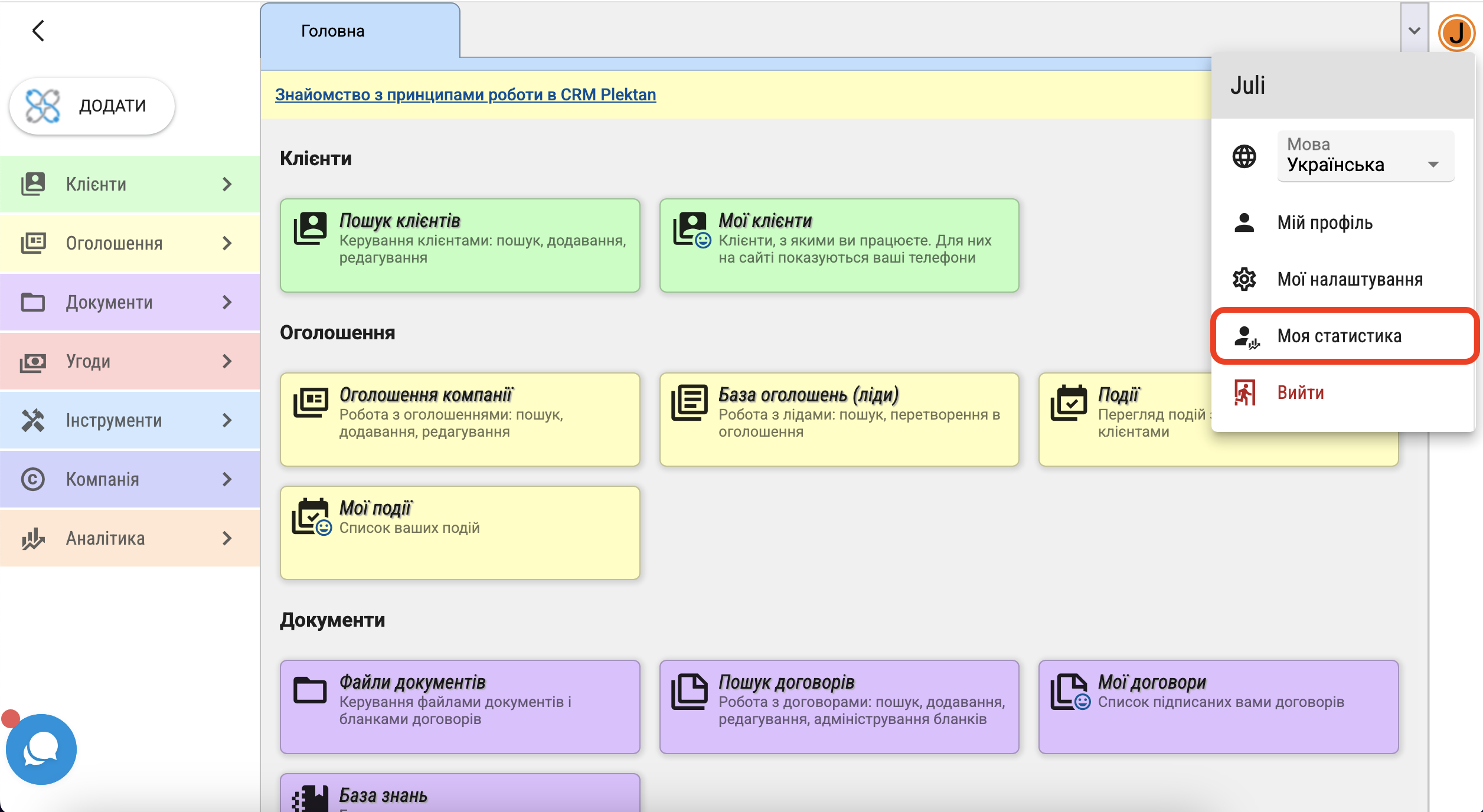
Task: Open the tabs list dropdown arrow
Action: 1414,31
